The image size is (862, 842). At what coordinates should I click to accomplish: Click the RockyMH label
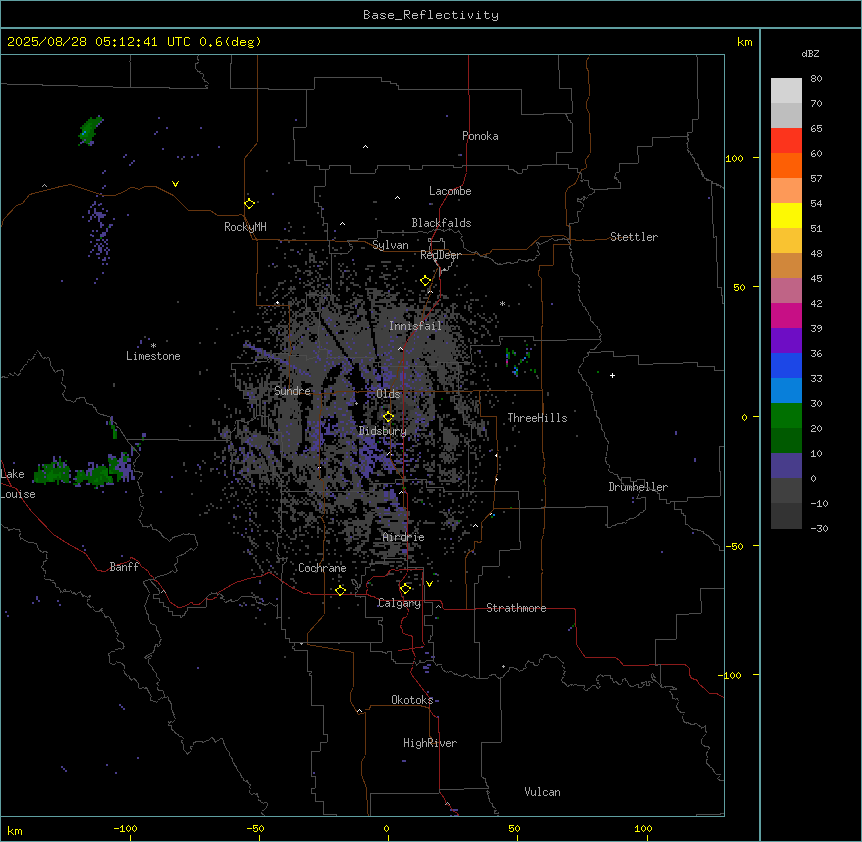point(245,227)
